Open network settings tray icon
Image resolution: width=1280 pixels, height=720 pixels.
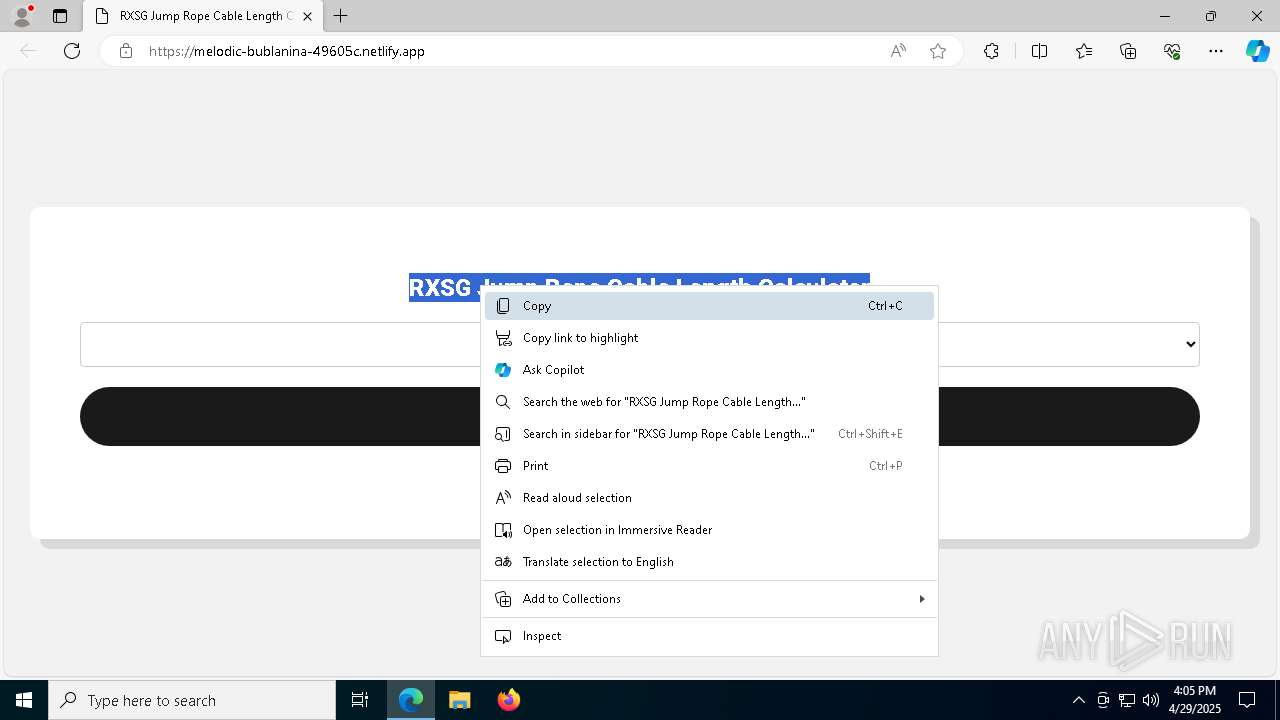pyautogui.click(x=1127, y=700)
